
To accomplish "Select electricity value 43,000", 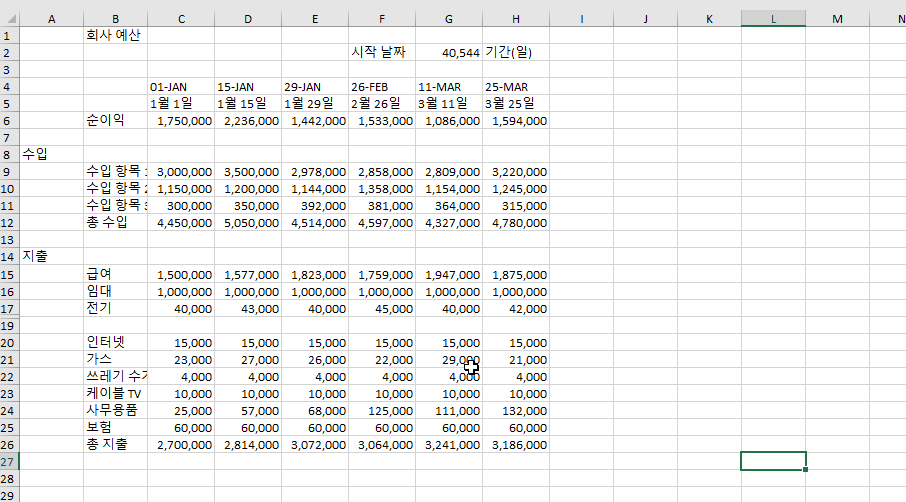I will click(x=248, y=308).
